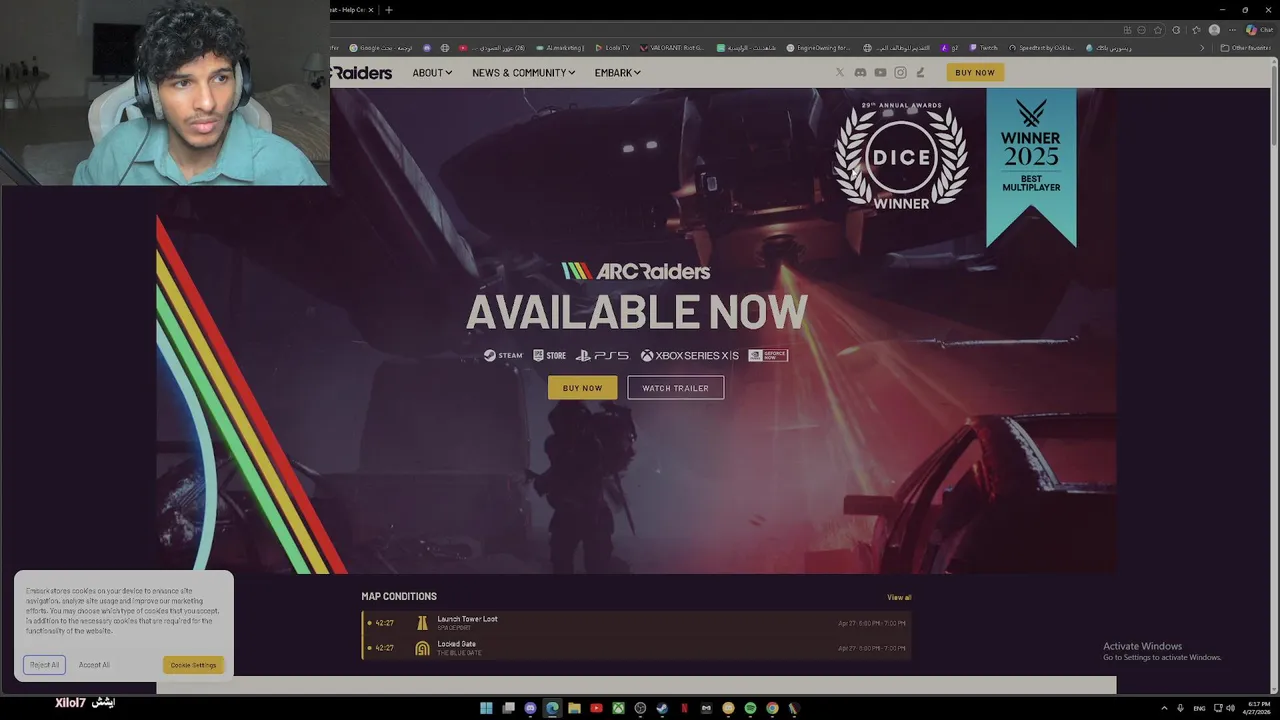1280x720 pixels.
Task: Expand the NEWS & COMMUNITY menu
Action: (x=523, y=72)
